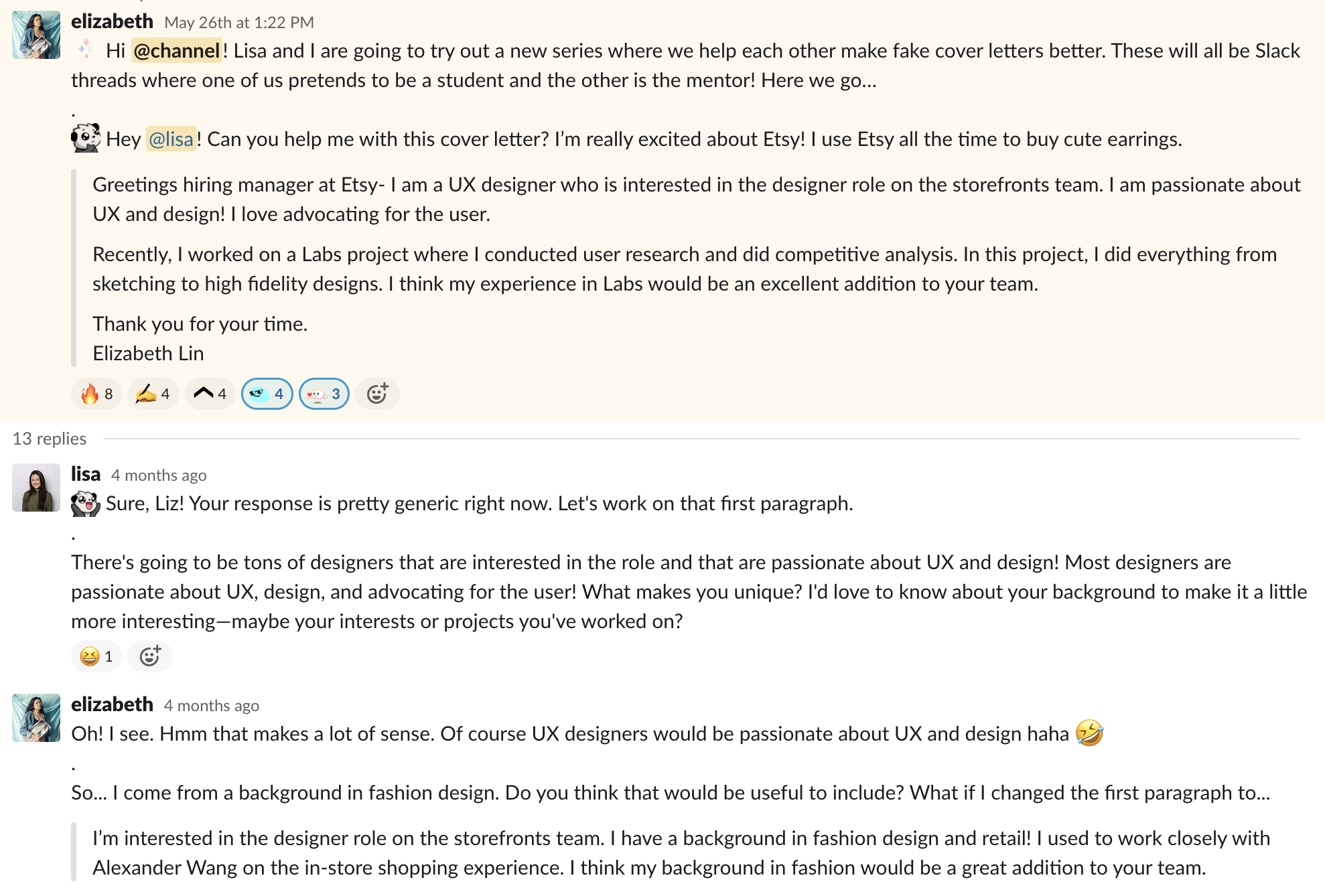Click the fire reaction with 8 votes
This screenshot has width=1325, height=896.
96,394
